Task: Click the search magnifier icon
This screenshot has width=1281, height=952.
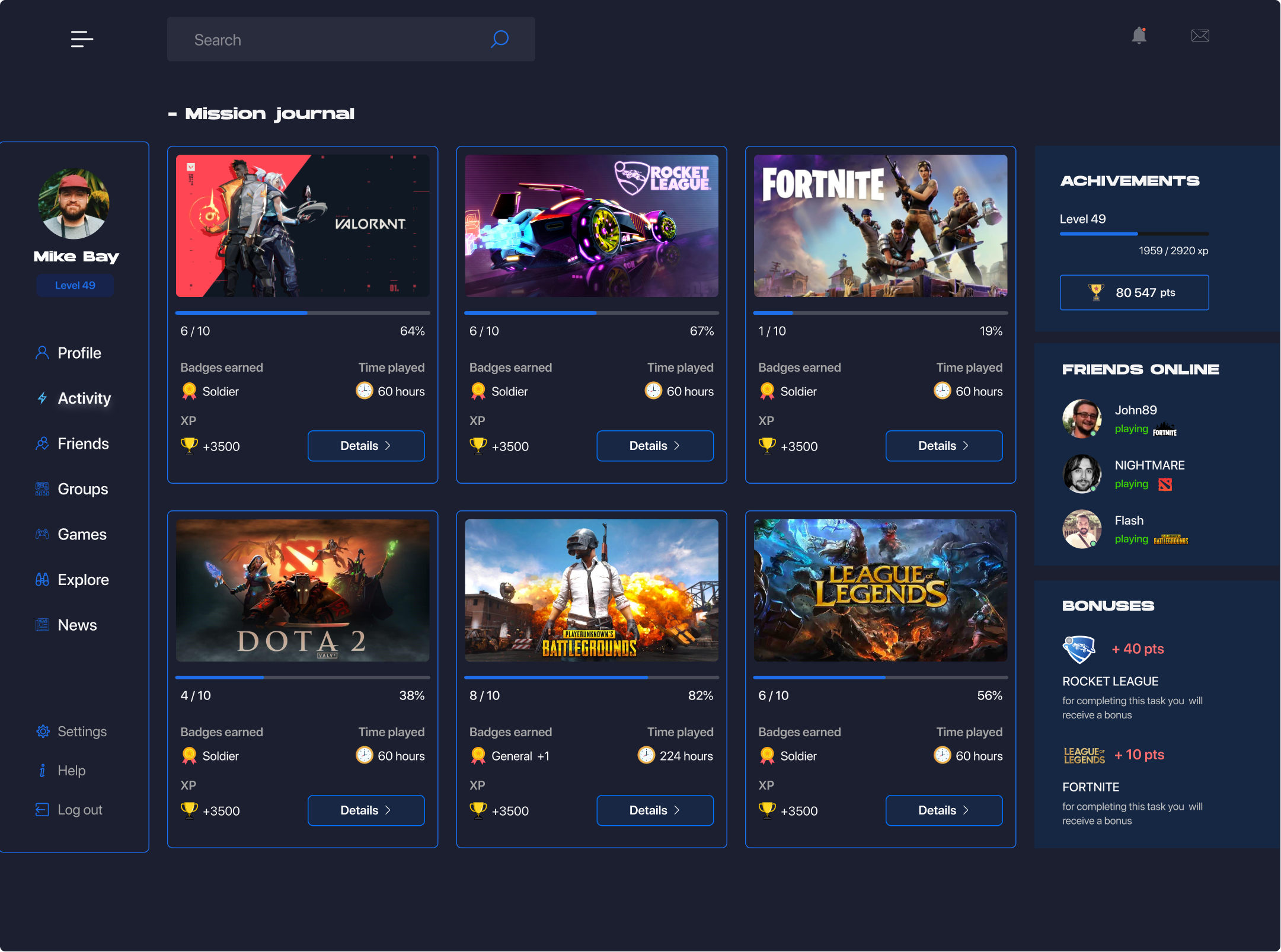Action: pos(499,39)
